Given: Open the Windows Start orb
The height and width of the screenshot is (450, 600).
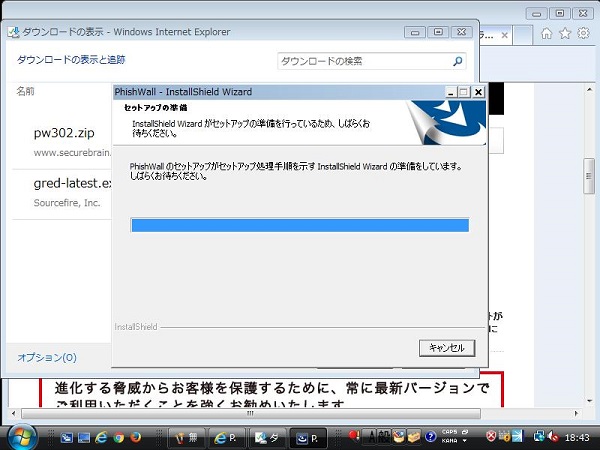Looking at the screenshot, I should pyautogui.click(x=22, y=437).
